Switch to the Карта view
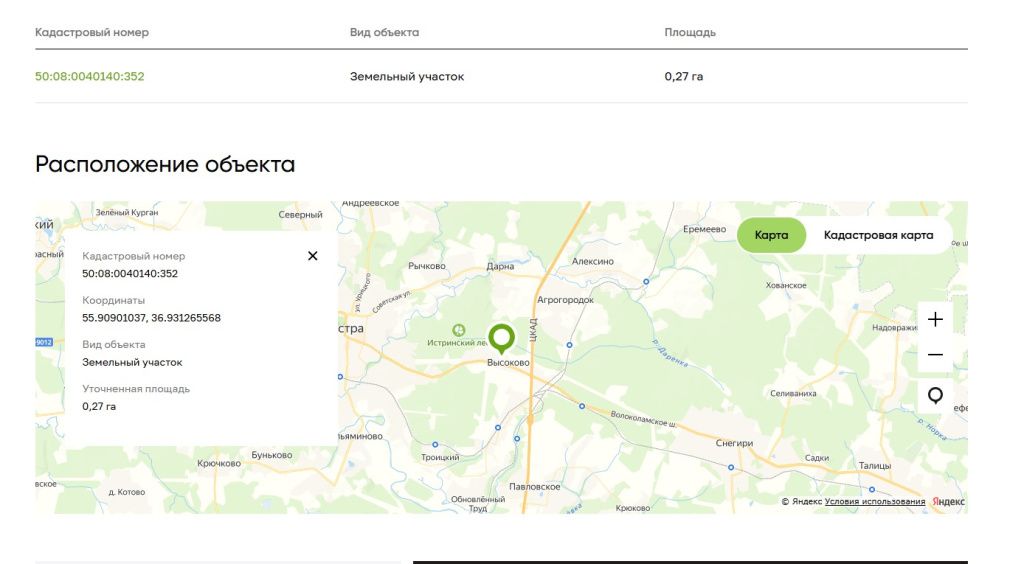This screenshot has height=564, width=1024. coord(771,236)
